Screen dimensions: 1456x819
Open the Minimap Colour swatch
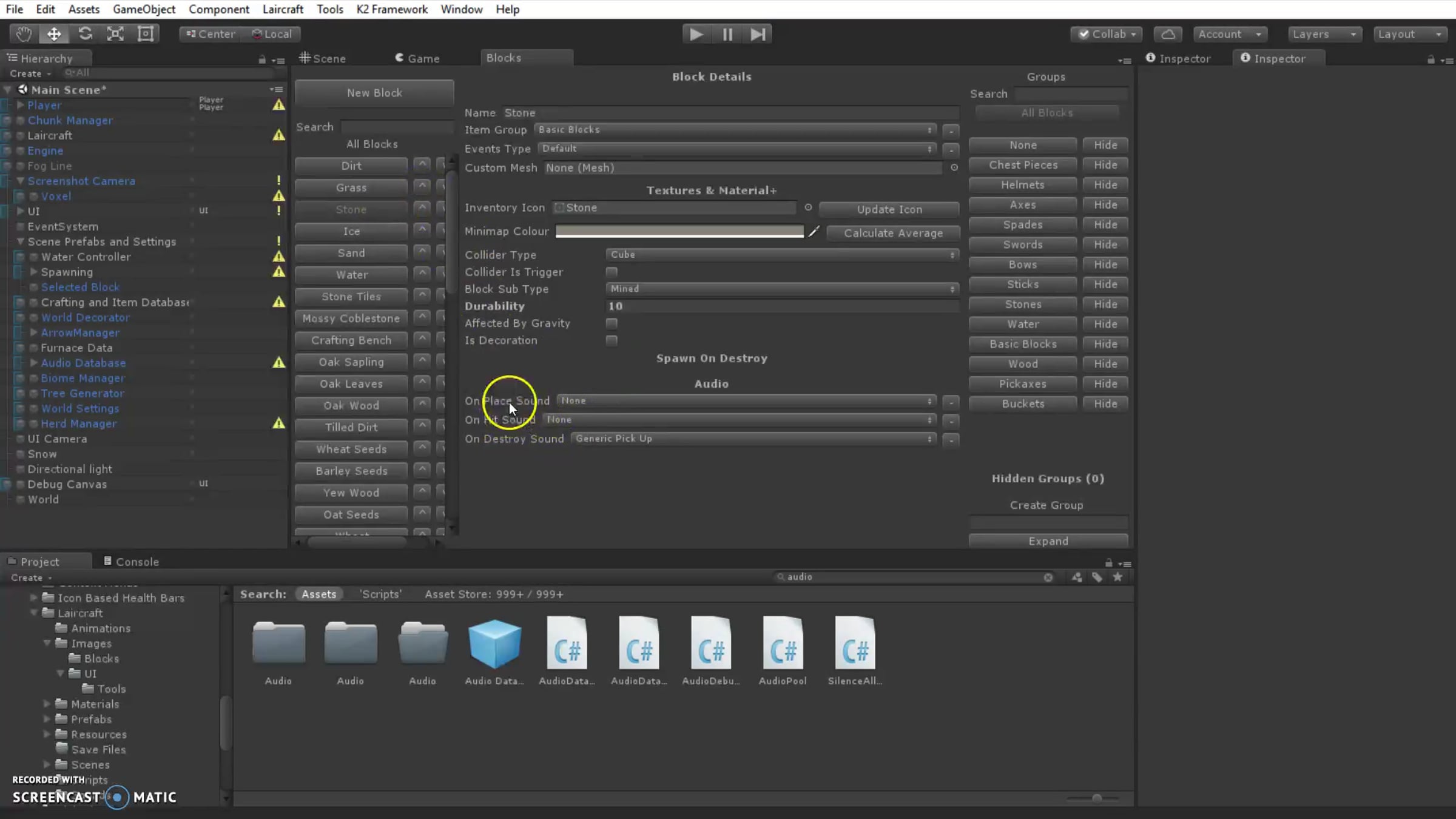tap(679, 231)
